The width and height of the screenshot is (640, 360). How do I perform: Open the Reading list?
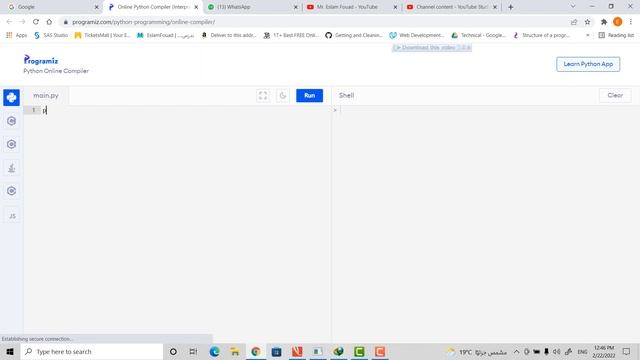tap(616, 36)
